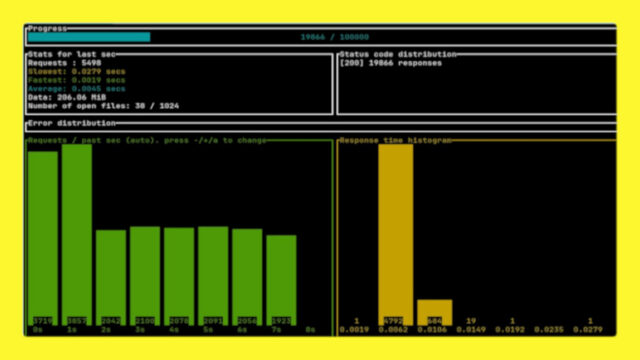
Task: Click the 0.0279 histogram axis label
Action: coord(588,329)
